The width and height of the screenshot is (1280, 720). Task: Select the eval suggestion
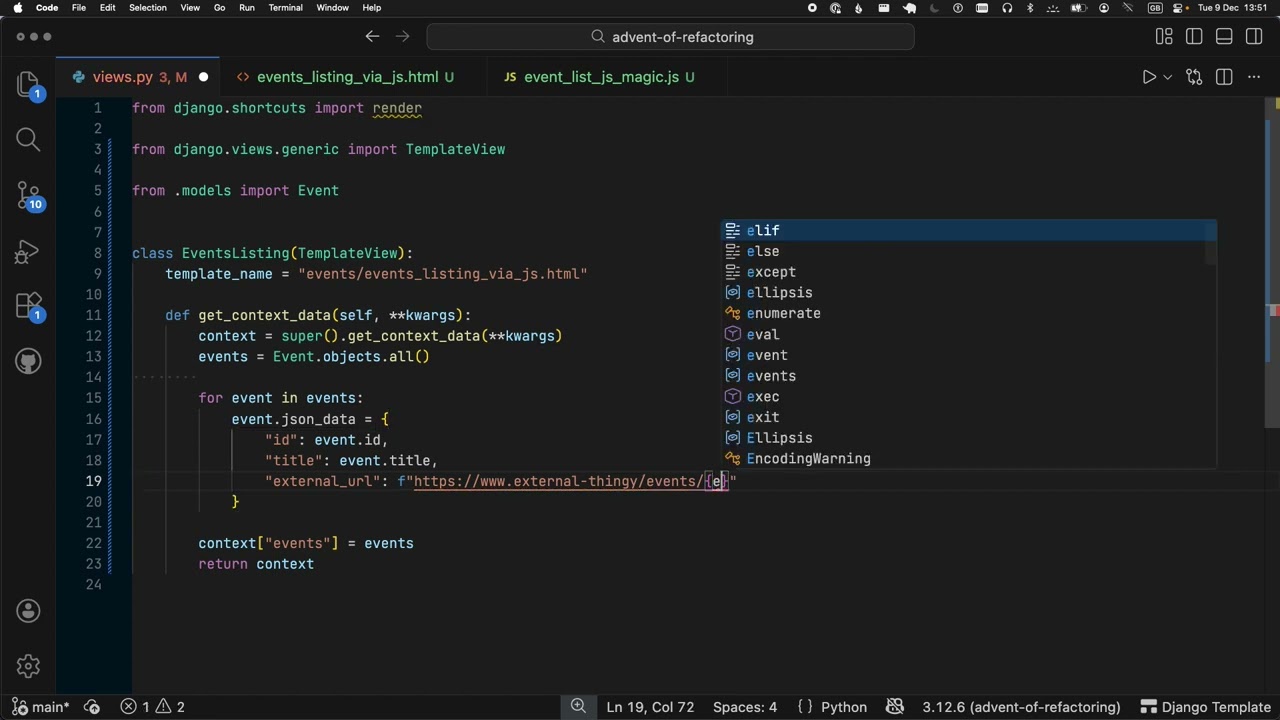point(969,334)
